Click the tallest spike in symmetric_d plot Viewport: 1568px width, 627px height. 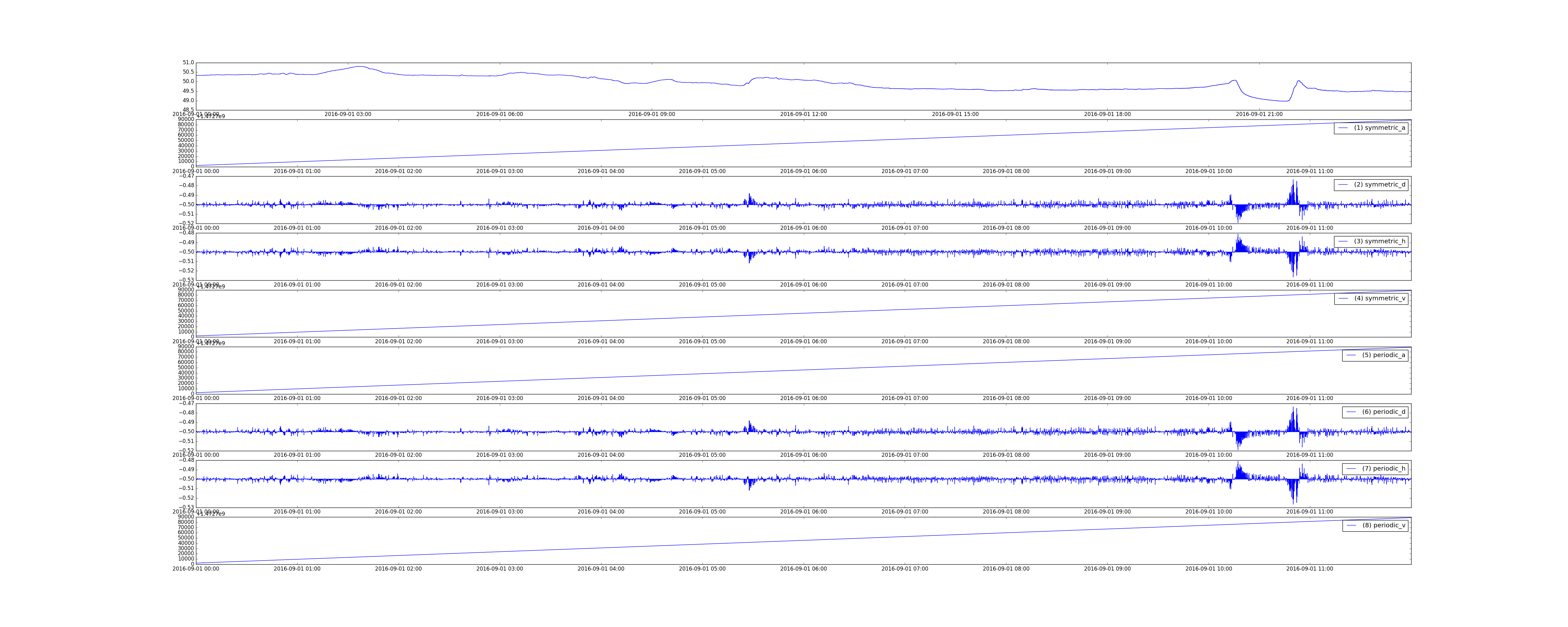1293,181
